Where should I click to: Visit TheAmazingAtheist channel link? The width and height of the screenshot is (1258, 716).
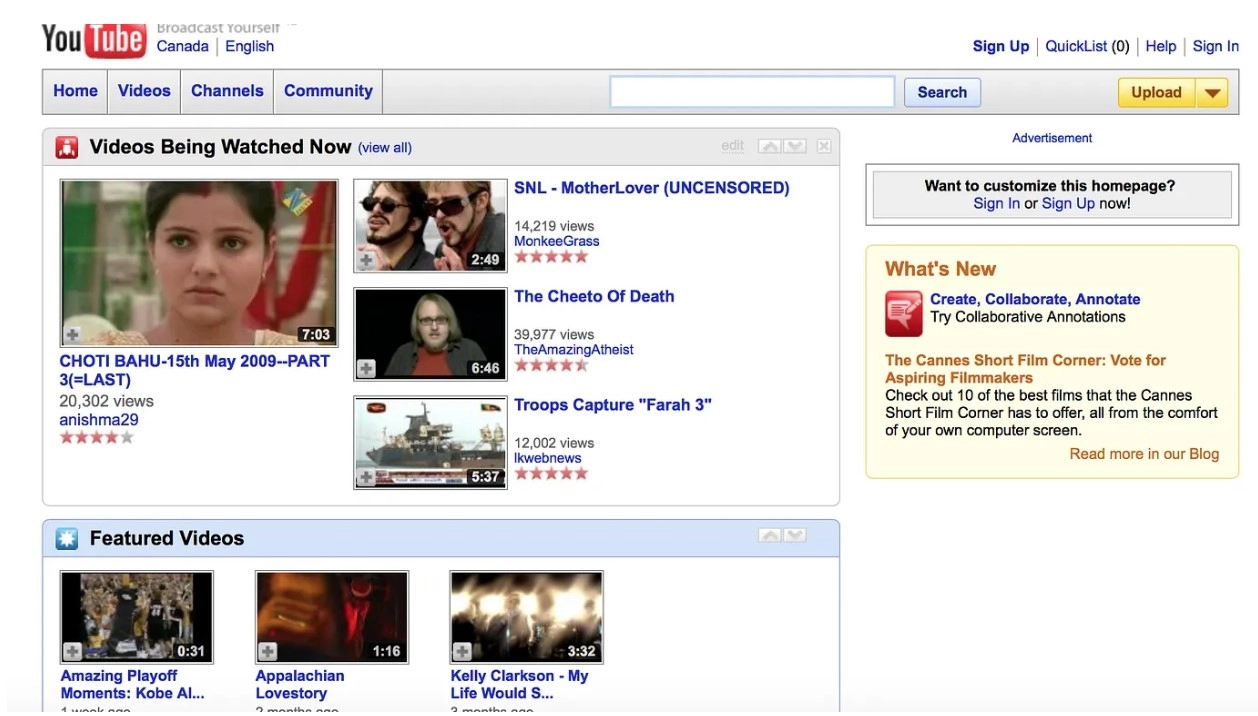574,350
